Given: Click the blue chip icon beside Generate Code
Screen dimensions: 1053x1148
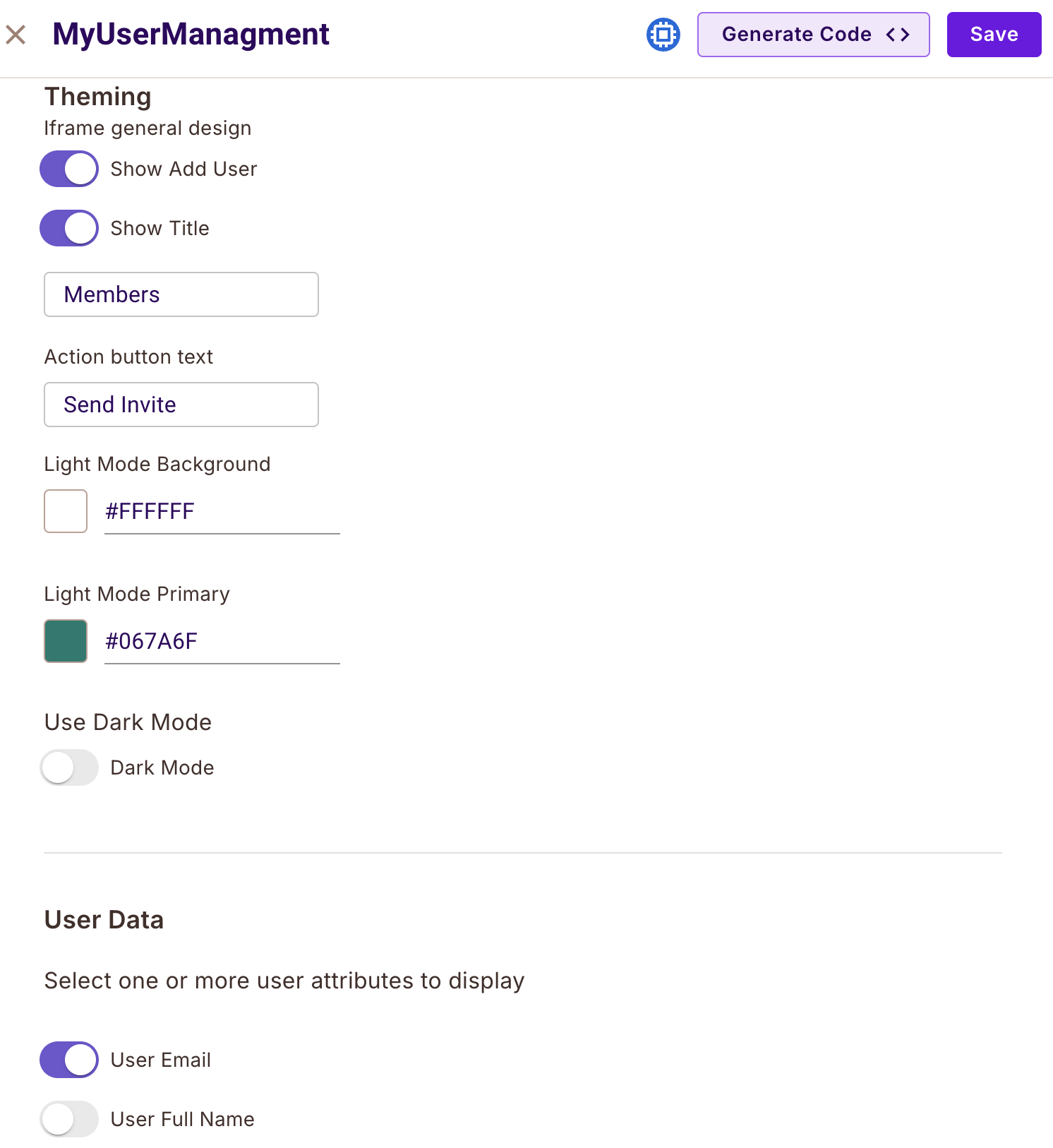Looking at the screenshot, I should pos(663,35).
